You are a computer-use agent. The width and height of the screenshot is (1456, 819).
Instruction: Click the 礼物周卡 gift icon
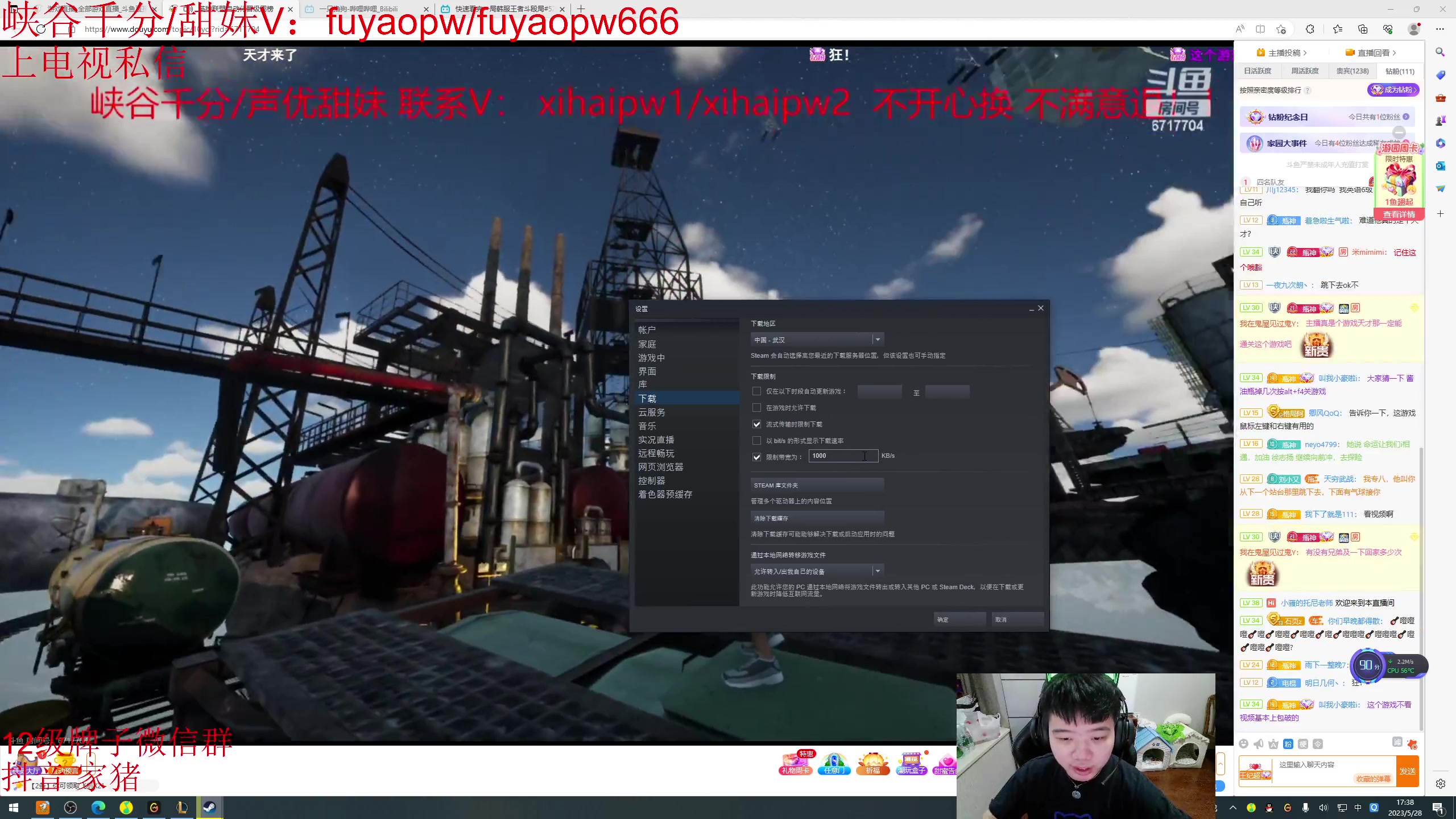pos(795,763)
